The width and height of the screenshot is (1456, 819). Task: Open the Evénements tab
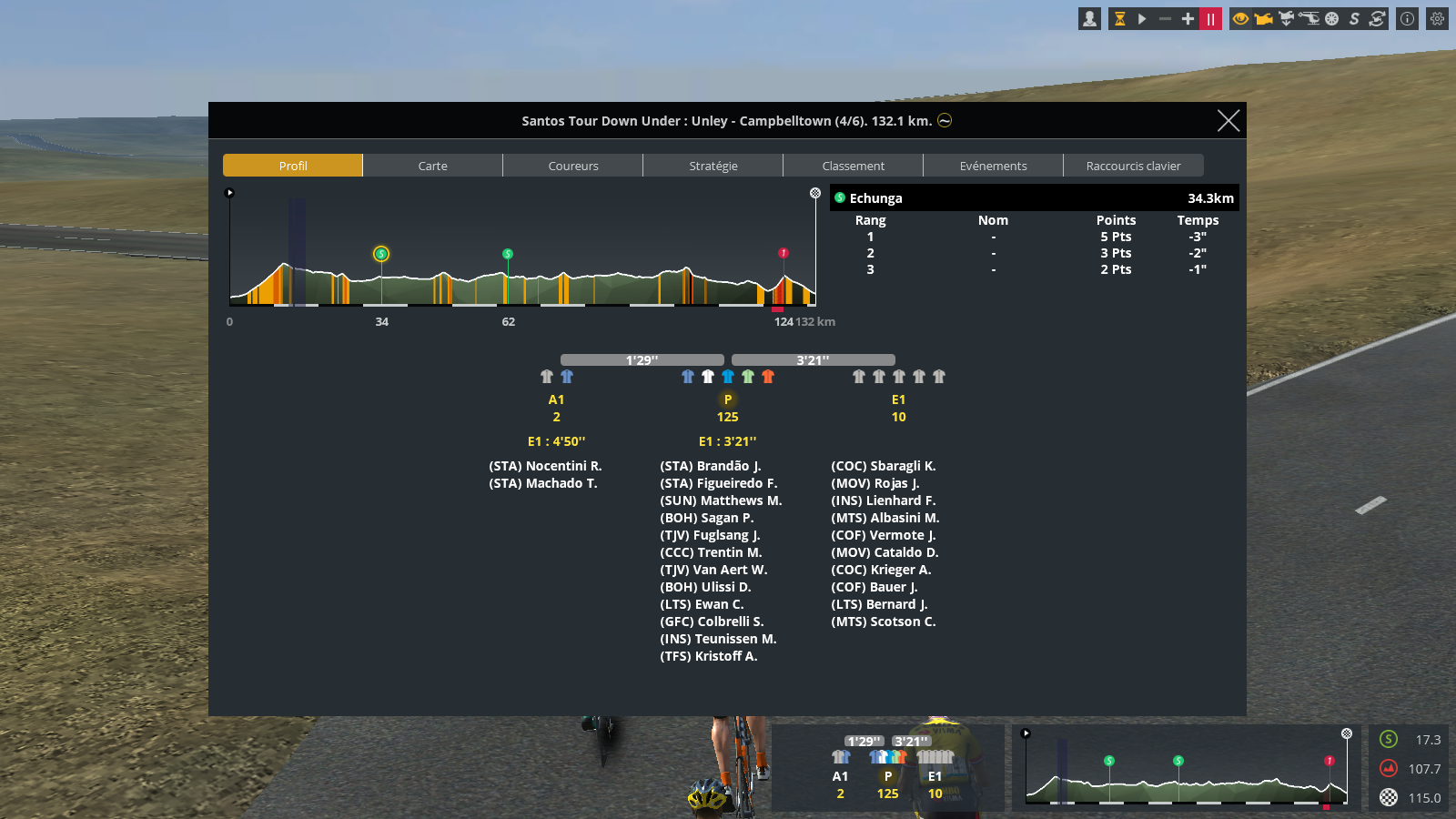point(994,166)
